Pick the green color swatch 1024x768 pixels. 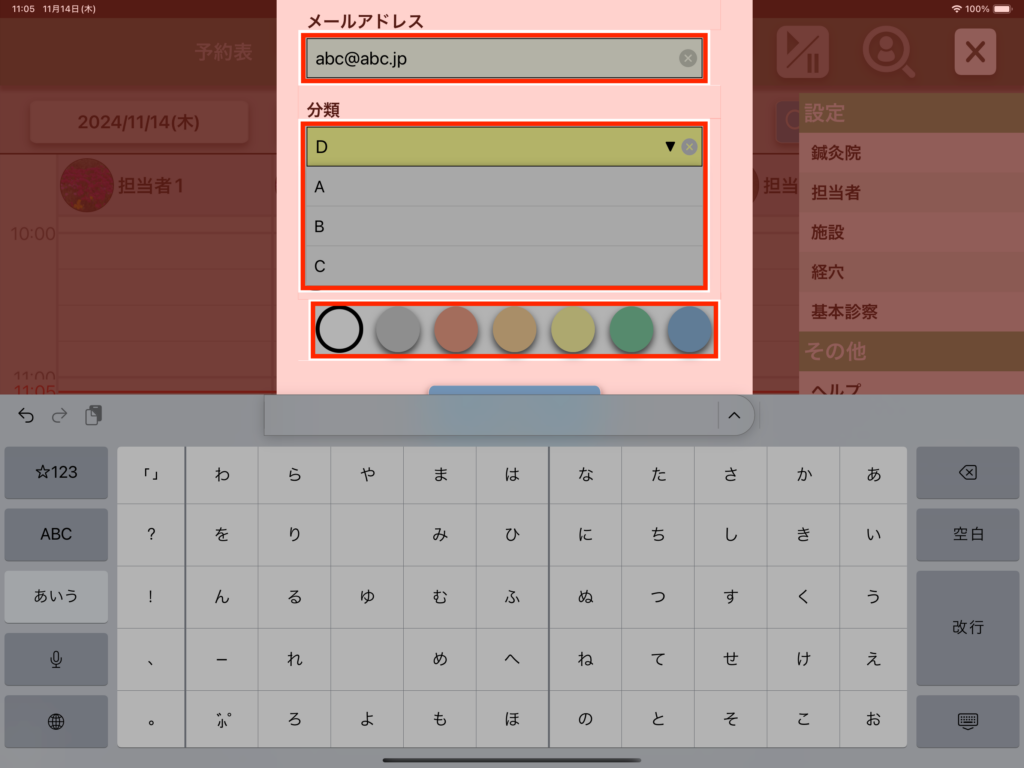point(631,329)
